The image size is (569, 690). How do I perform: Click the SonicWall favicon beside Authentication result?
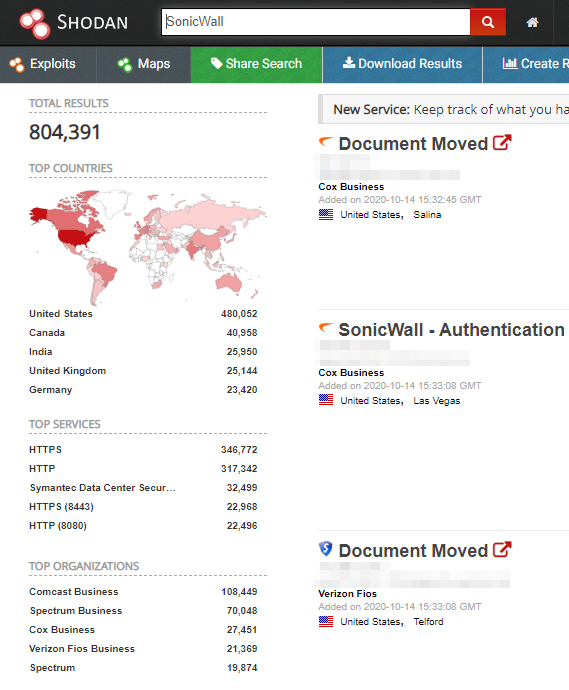(x=326, y=328)
